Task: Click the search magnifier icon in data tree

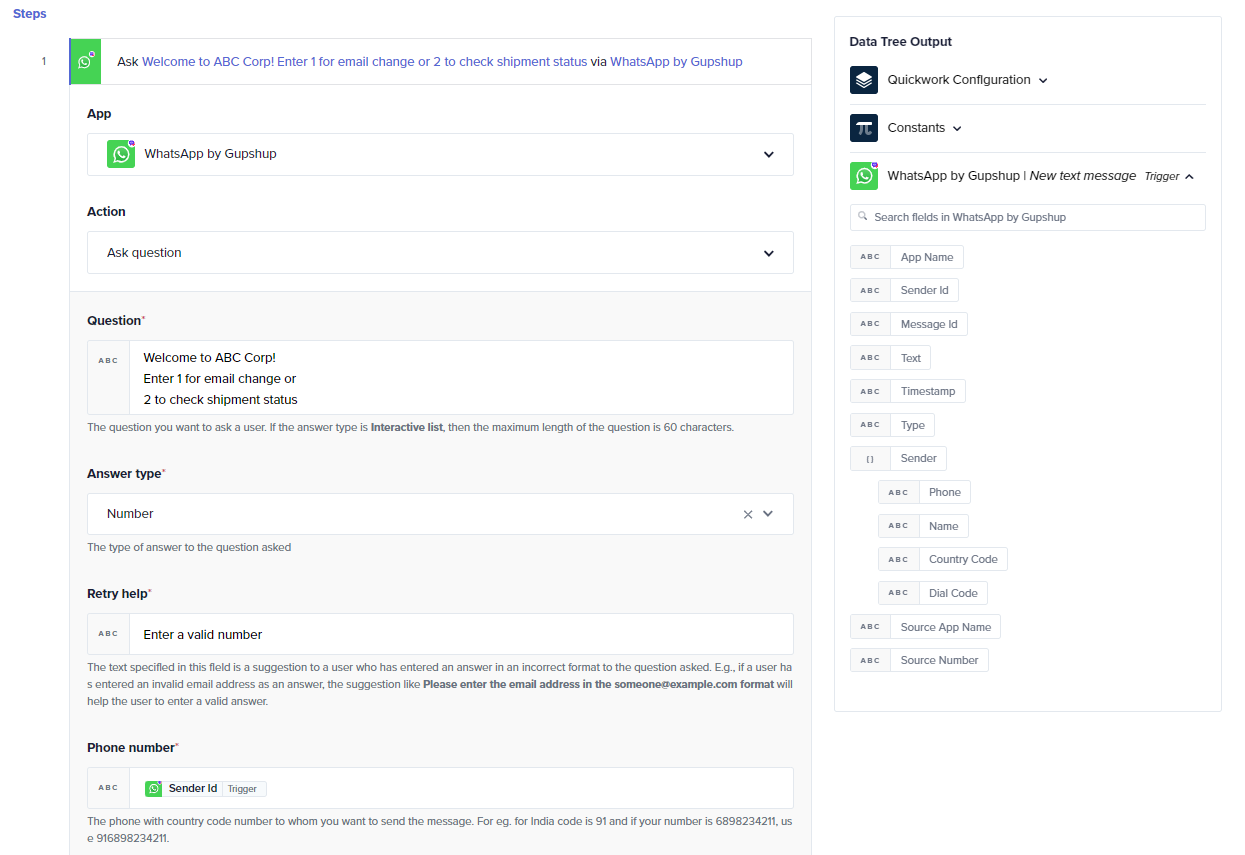Action: click(x=863, y=216)
